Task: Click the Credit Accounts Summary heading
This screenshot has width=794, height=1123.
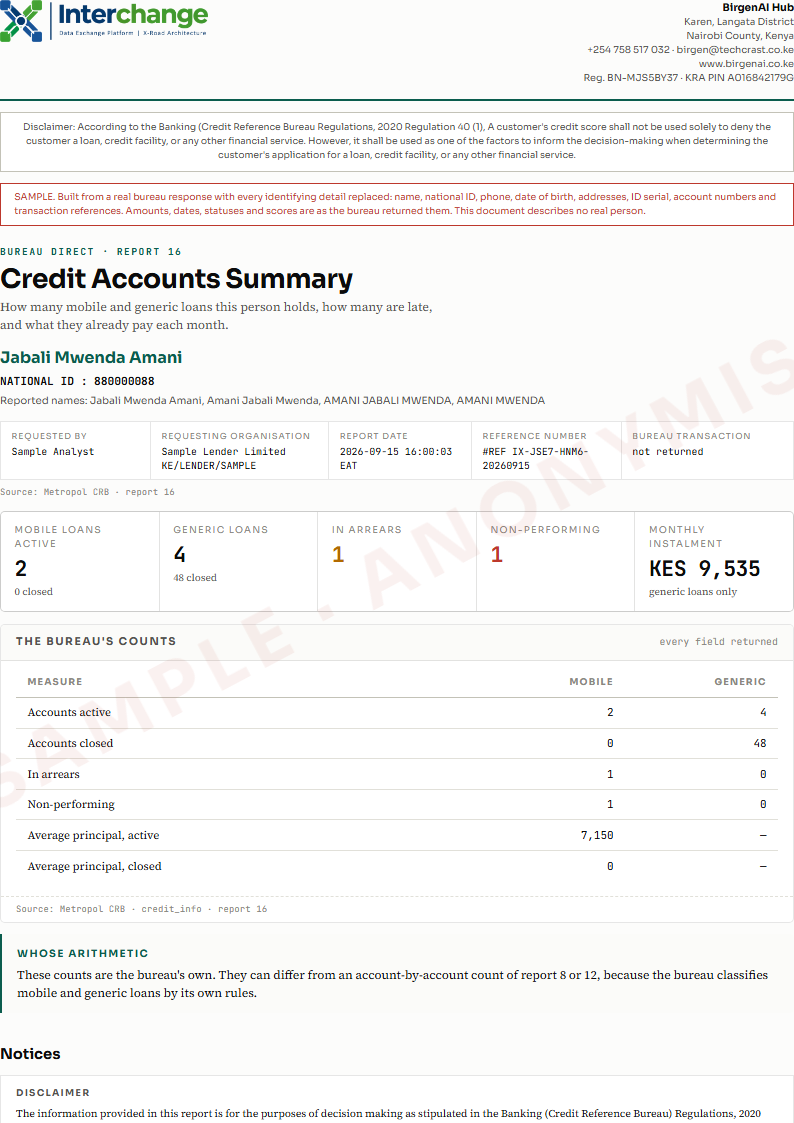Action: pos(177,279)
